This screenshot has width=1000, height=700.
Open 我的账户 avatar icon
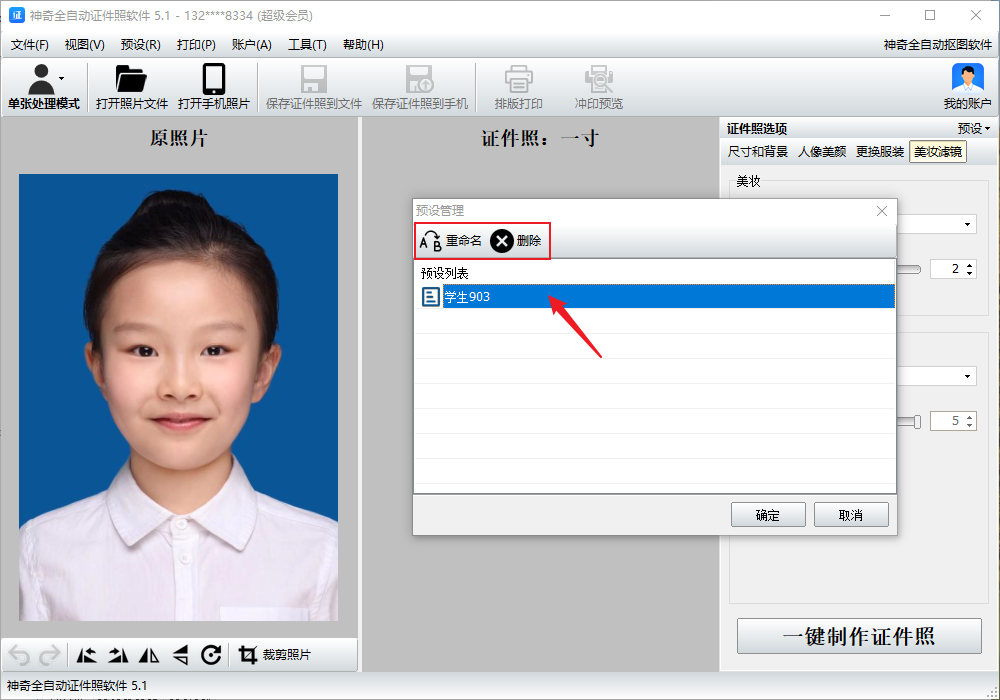click(967, 79)
